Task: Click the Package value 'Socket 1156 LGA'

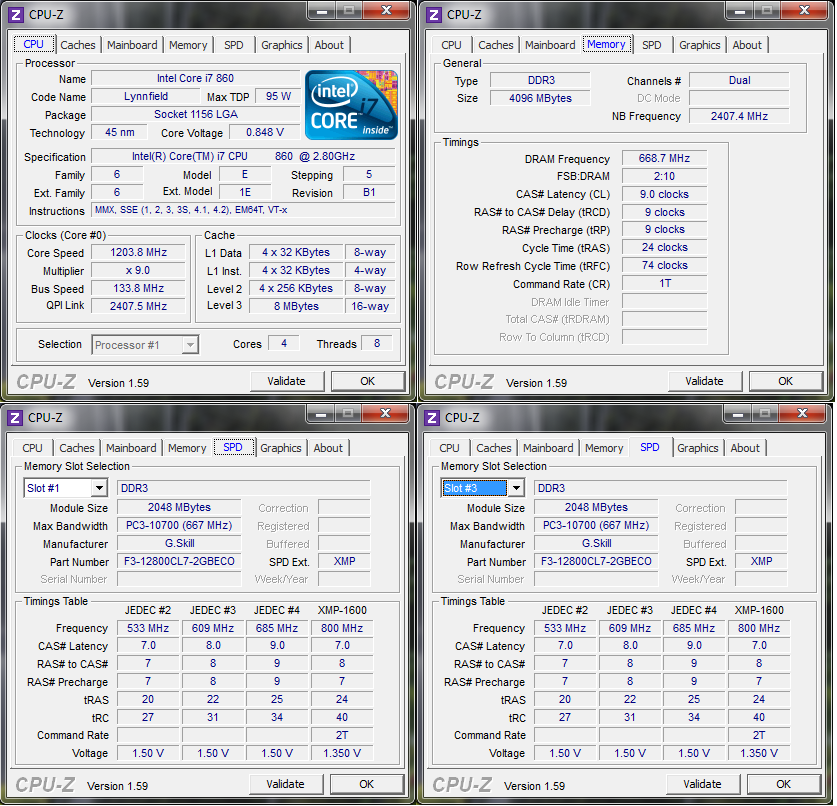Action: (195, 114)
